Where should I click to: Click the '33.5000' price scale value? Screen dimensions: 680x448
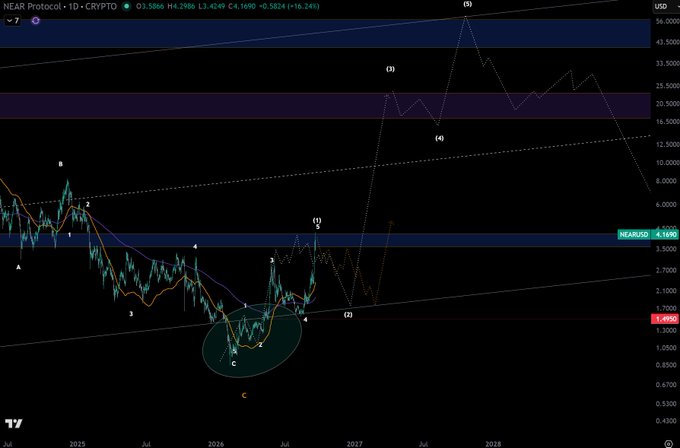click(x=667, y=63)
